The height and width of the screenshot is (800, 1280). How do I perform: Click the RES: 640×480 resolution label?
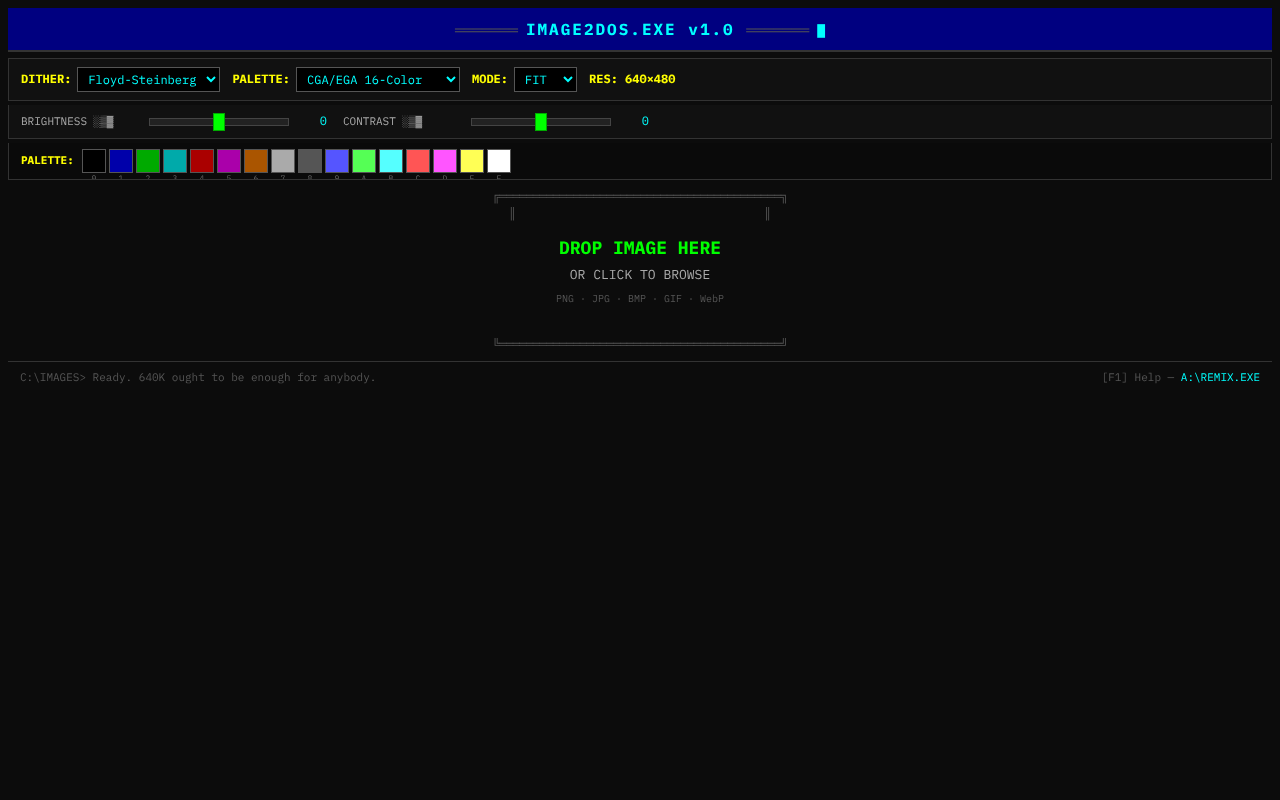pyautogui.click(x=632, y=79)
